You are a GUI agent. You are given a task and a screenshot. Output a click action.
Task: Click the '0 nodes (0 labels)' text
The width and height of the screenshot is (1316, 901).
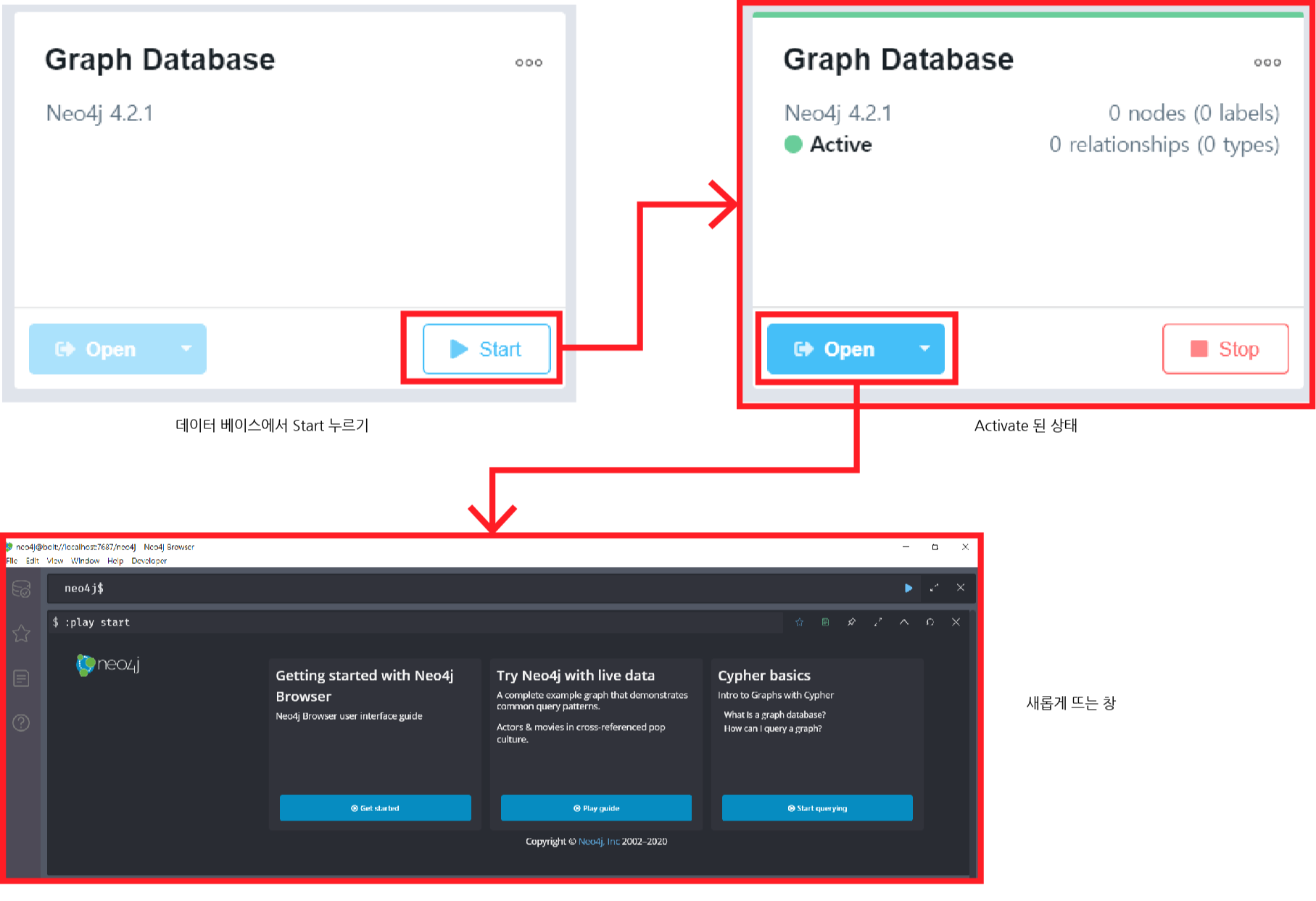(1193, 113)
